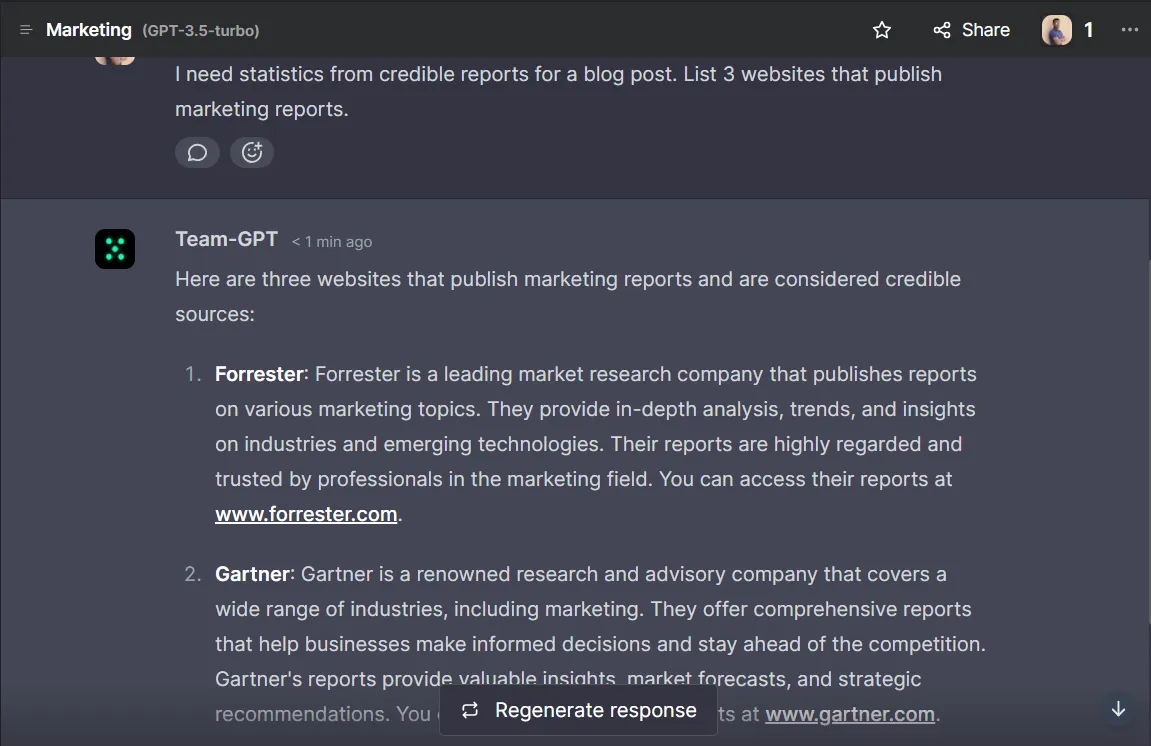Open the www.forrester.com link
Viewport: 1151px width, 746px height.
pos(305,513)
